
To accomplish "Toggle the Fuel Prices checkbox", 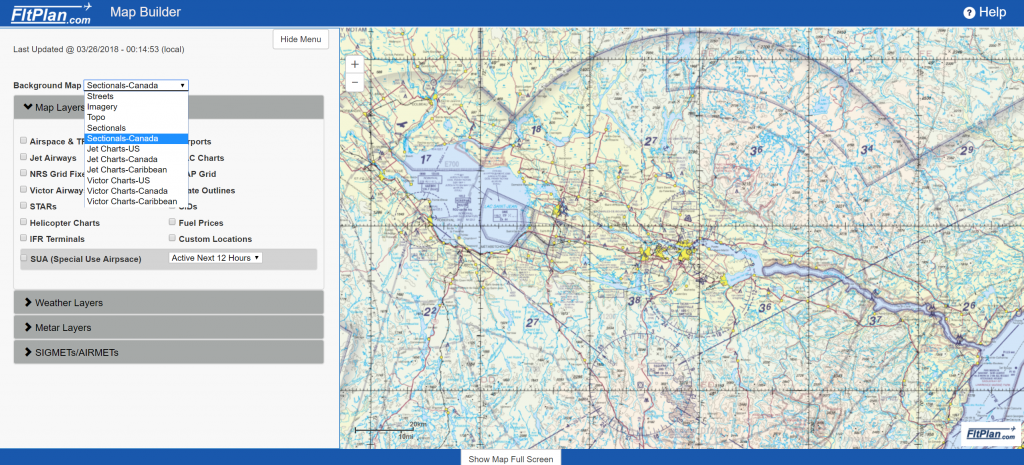I will click(172, 222).
